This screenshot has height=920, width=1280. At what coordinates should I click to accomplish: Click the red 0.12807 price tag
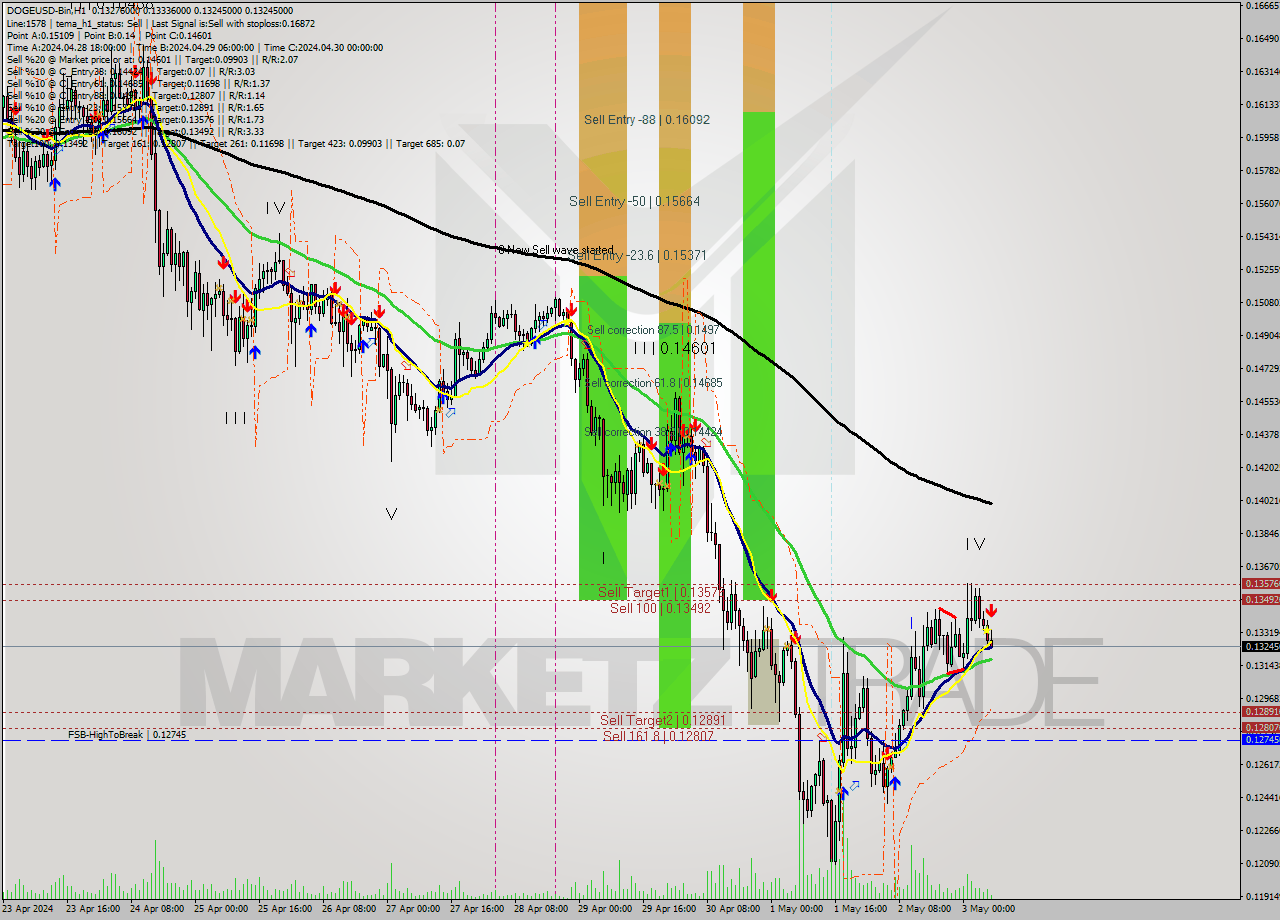pos(1260,727)
